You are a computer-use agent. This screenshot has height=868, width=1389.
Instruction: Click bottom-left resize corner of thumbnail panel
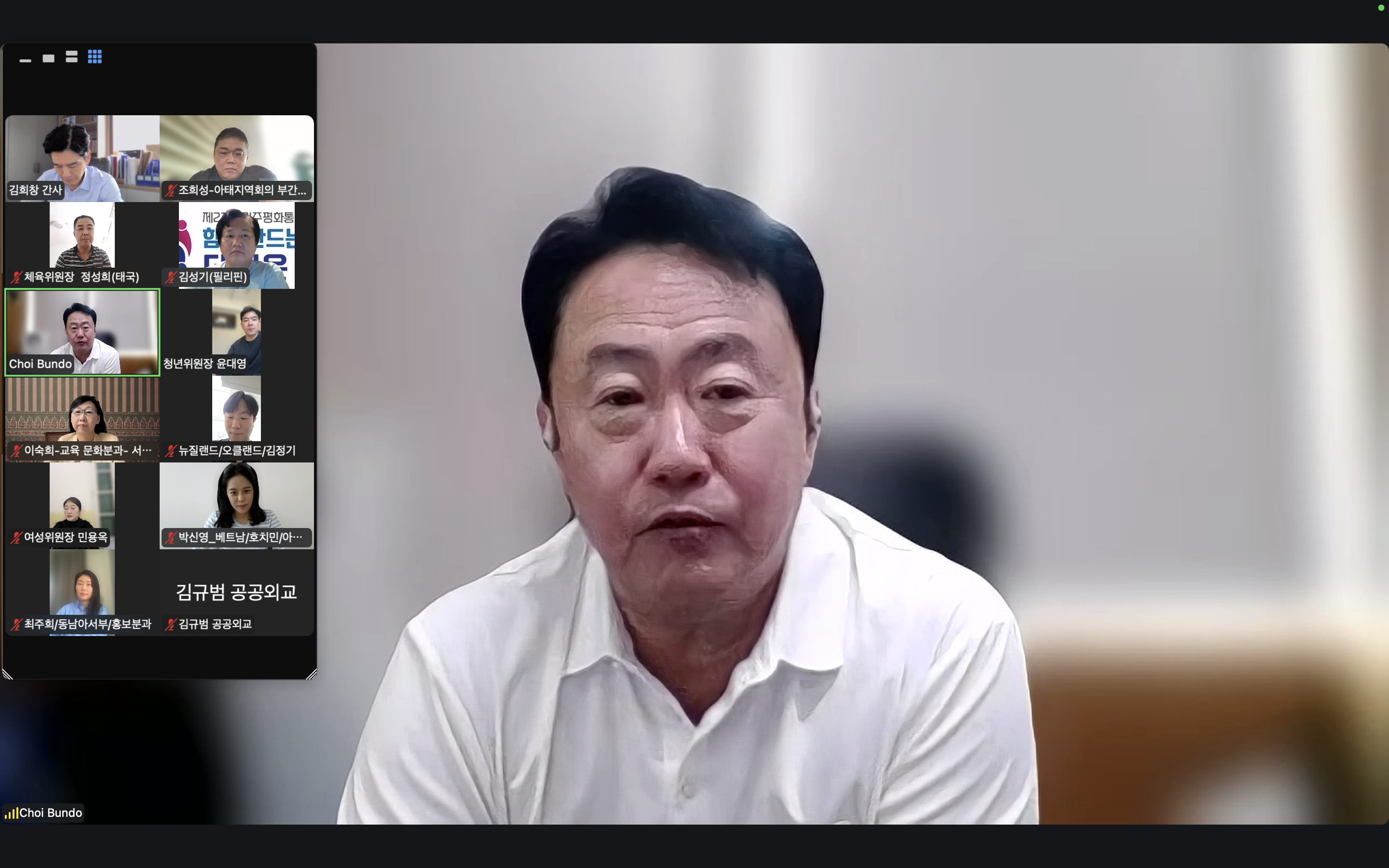[x=7, y=675]
